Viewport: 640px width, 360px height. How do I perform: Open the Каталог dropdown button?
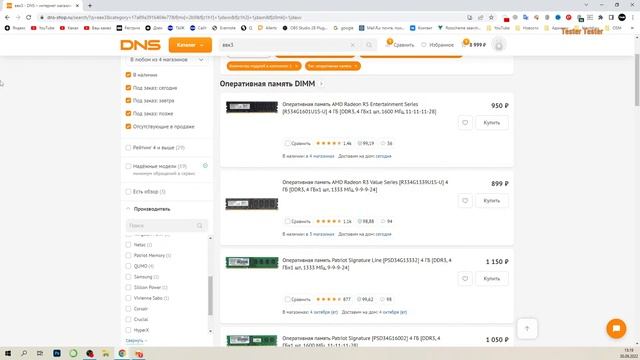point(190,45)
